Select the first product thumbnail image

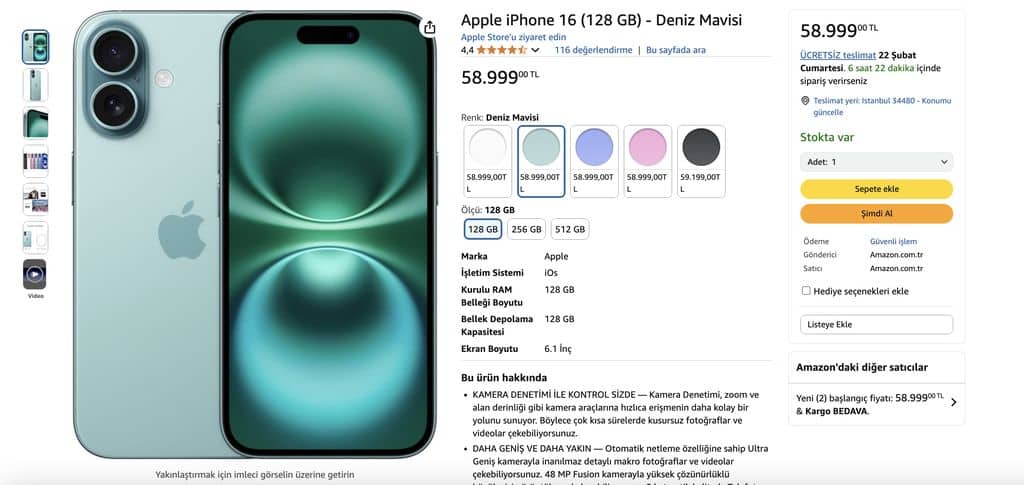(x=35, y=47)
